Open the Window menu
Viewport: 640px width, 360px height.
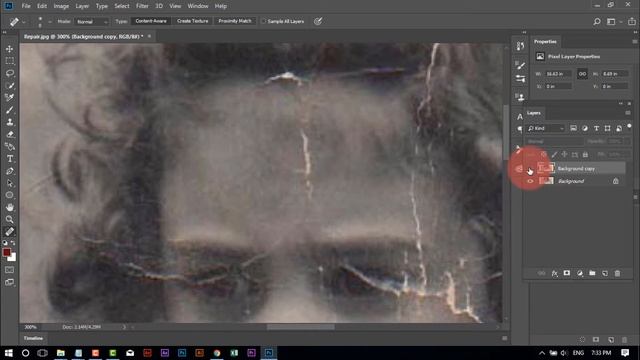coord(198,6)
